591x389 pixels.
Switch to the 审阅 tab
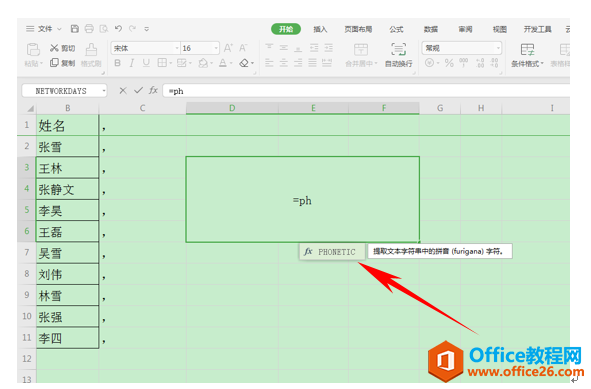(x=465, y=29)
